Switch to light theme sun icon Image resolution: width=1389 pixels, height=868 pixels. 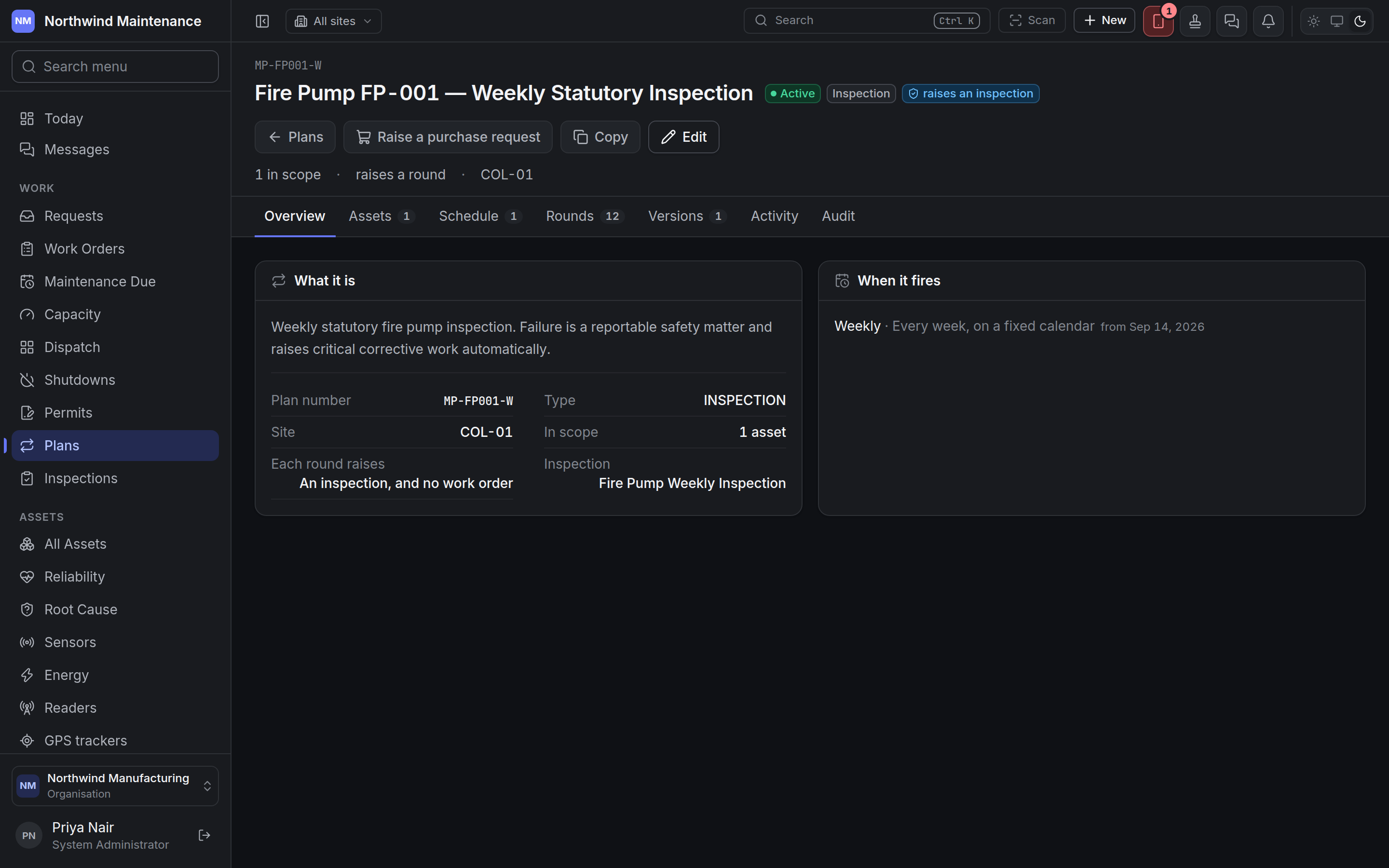[1314, 21]
